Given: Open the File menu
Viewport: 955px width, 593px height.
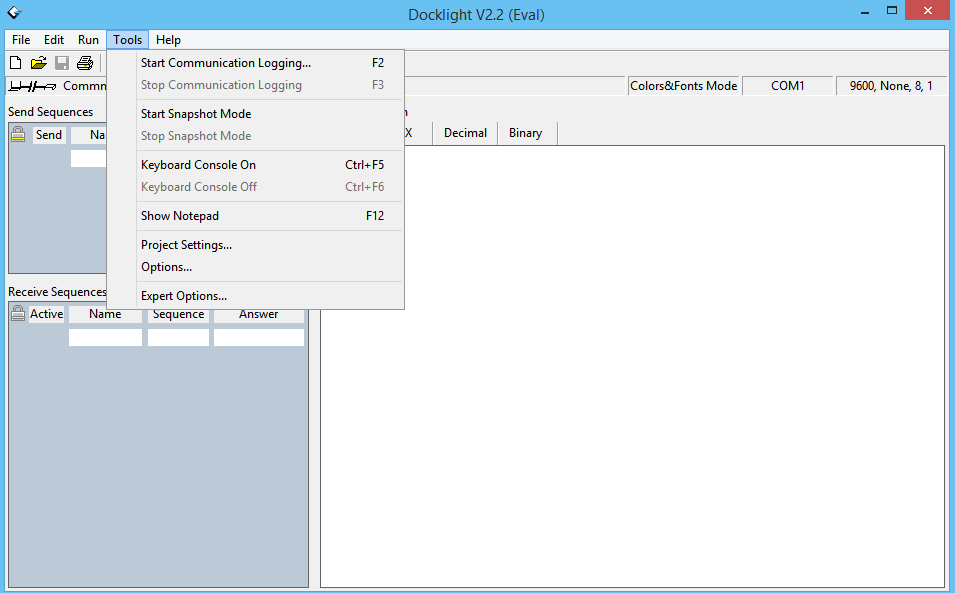Looking at the screenshot, I should click(x=21, y=40).
